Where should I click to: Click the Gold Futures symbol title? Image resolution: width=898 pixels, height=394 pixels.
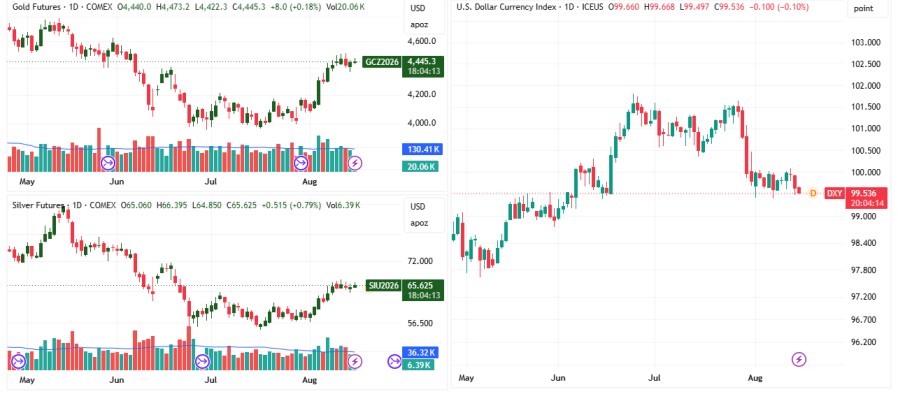point(35,7)
